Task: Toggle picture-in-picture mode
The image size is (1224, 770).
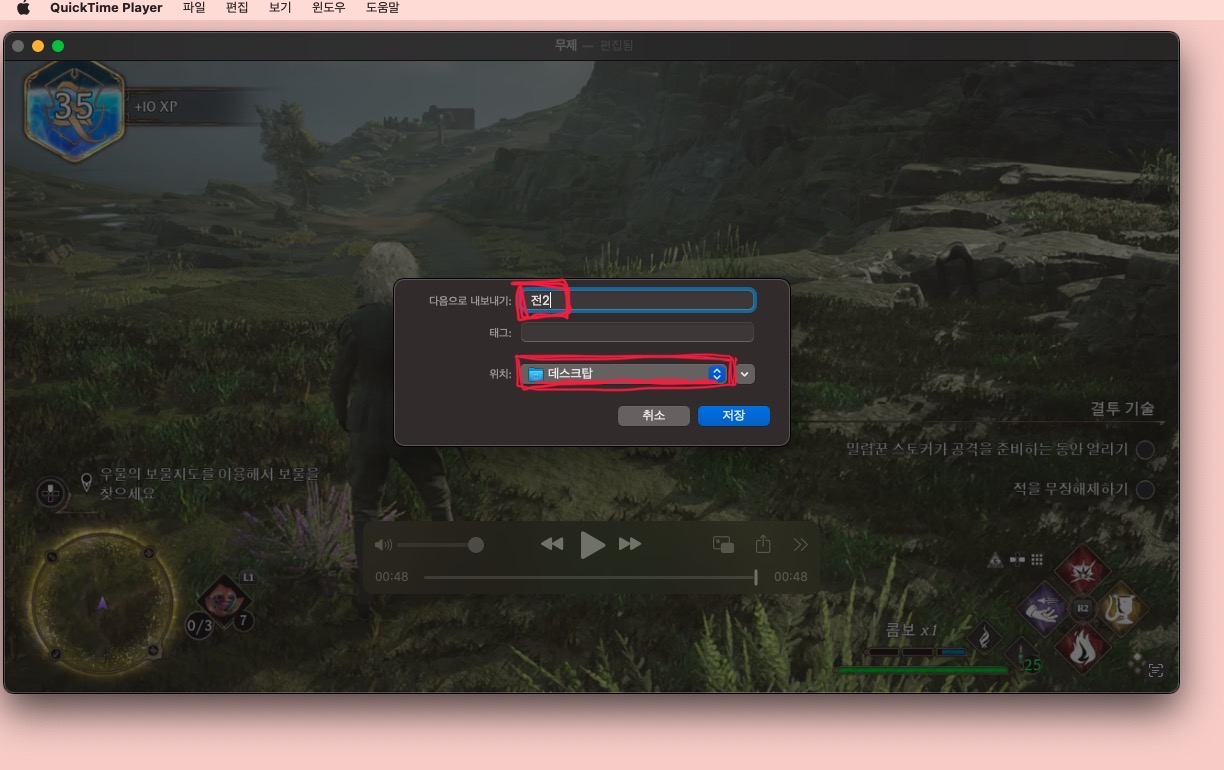Action: coord(723,544)
